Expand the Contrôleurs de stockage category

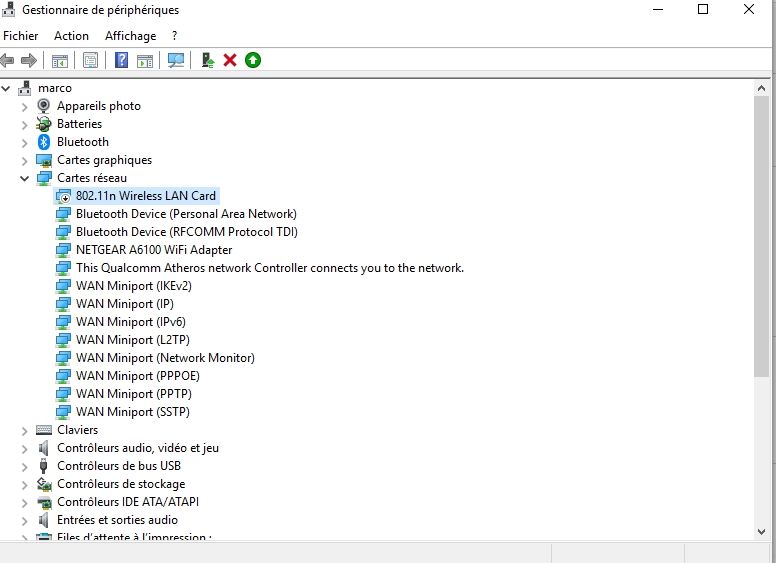pyautogui.click(x=25, y=485)
